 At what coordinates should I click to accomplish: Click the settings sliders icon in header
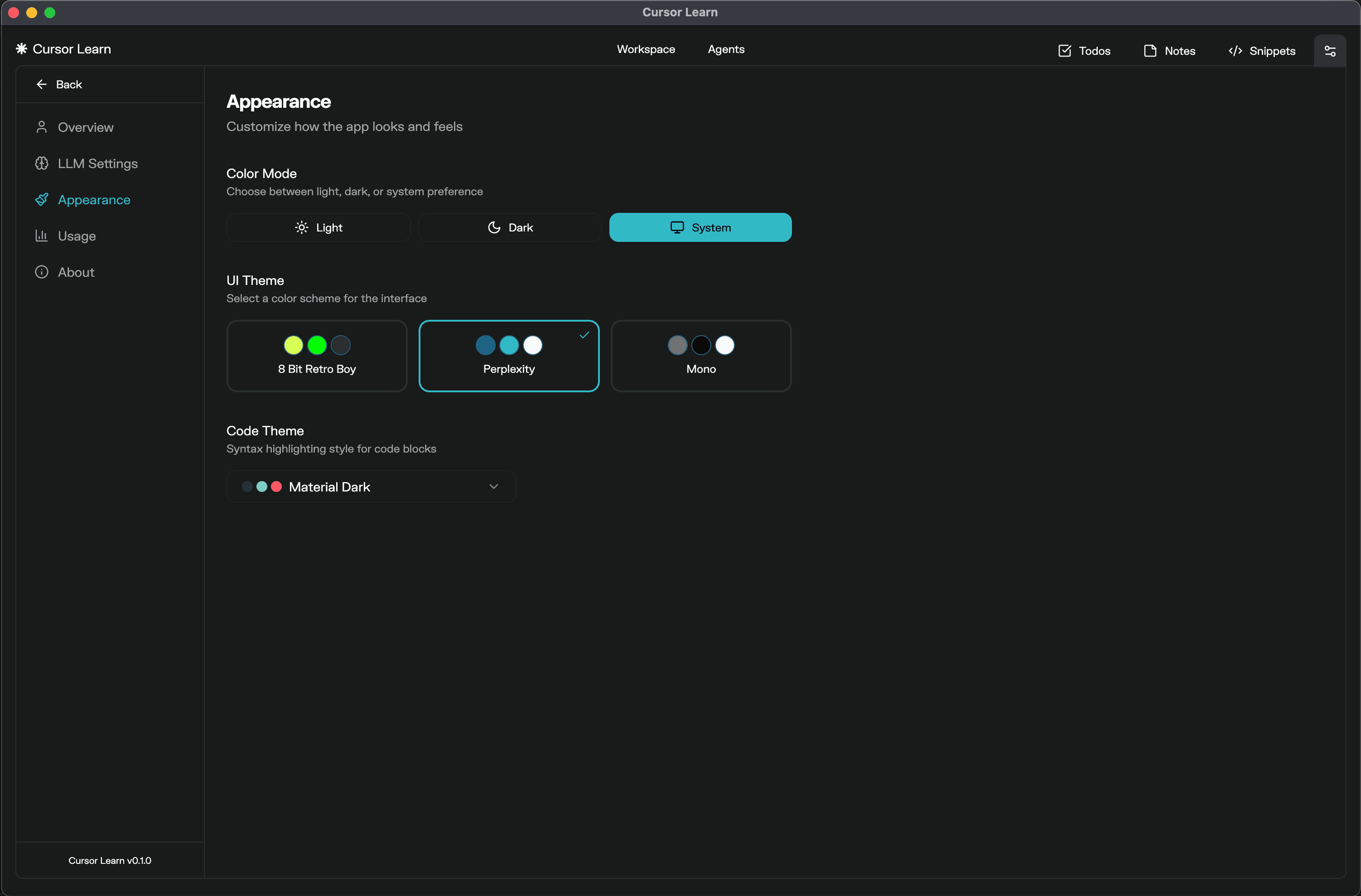point(1330,51)
